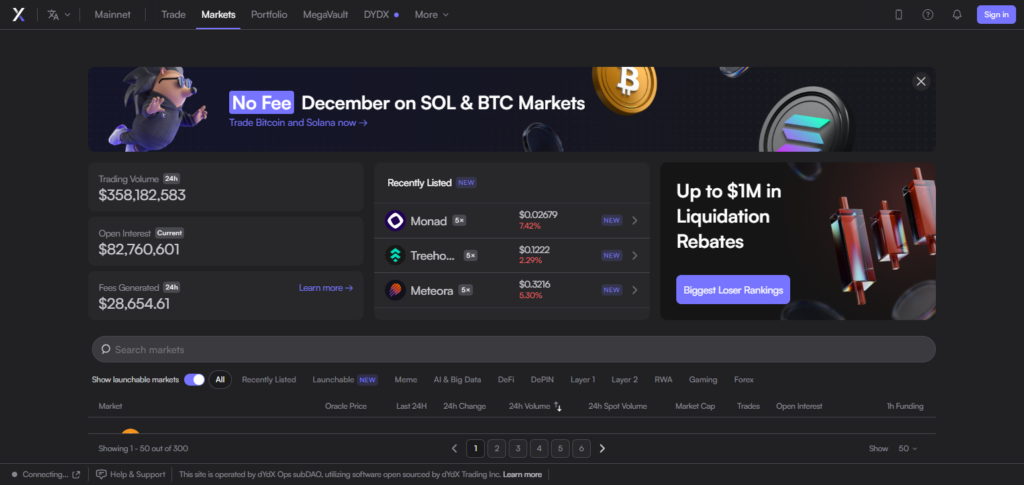Image resolution: width=1024 pixels, height=485 pixels.
Task: Open the language selector dropdown
Action: pos(59,15)
